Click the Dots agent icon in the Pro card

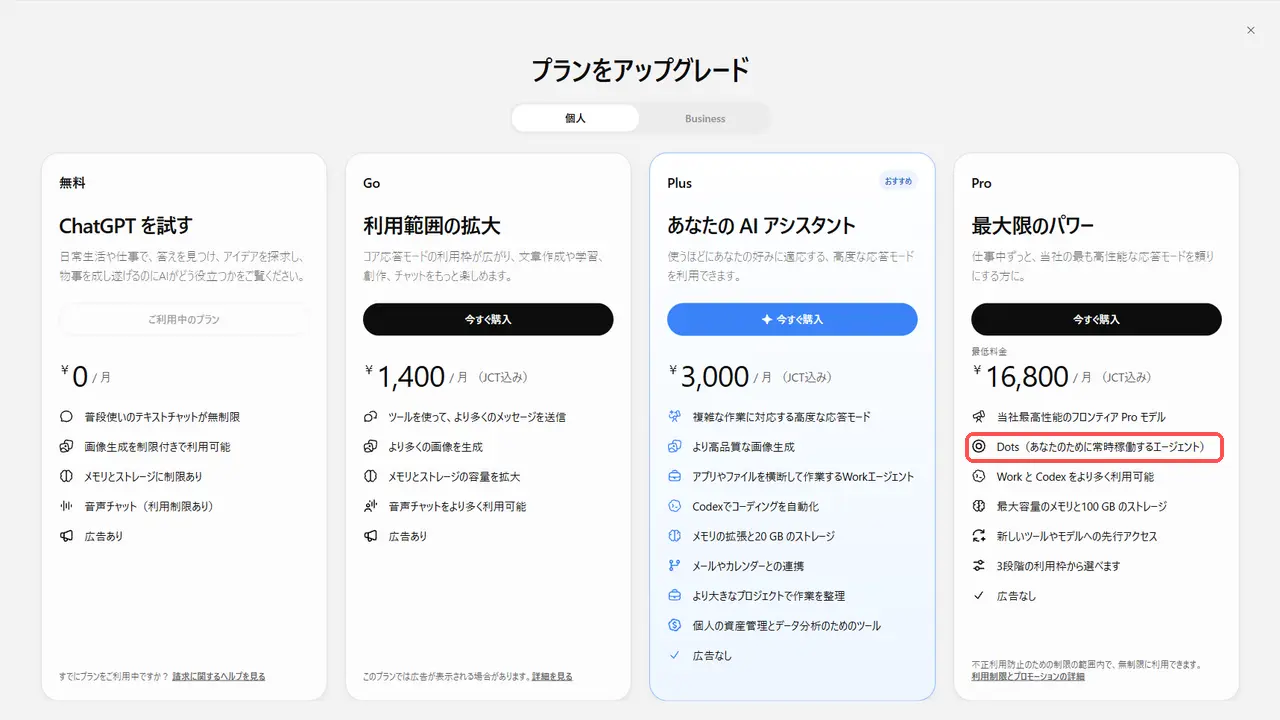[x=979, y=447]
